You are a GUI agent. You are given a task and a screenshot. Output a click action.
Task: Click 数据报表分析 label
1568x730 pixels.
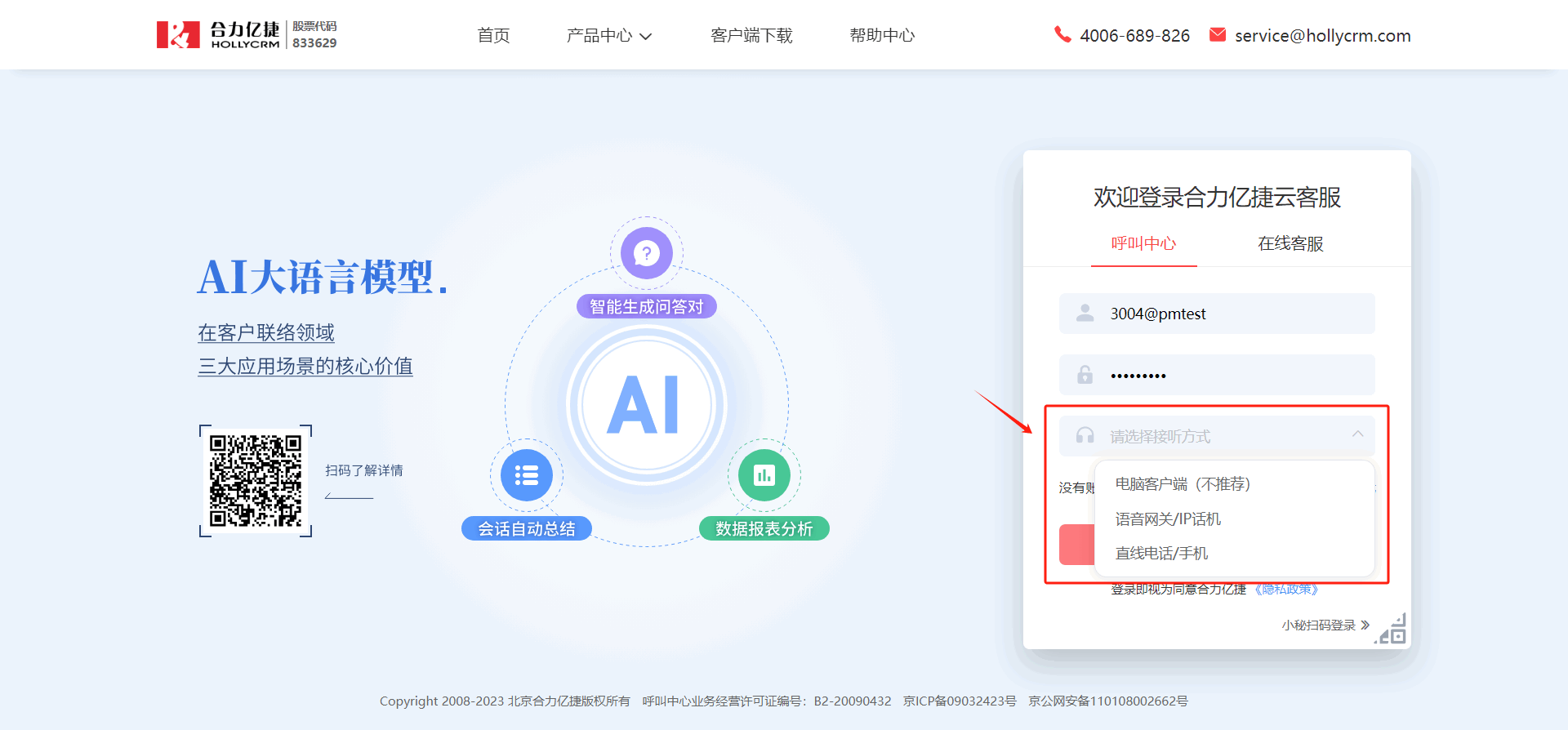click(764, 528)
